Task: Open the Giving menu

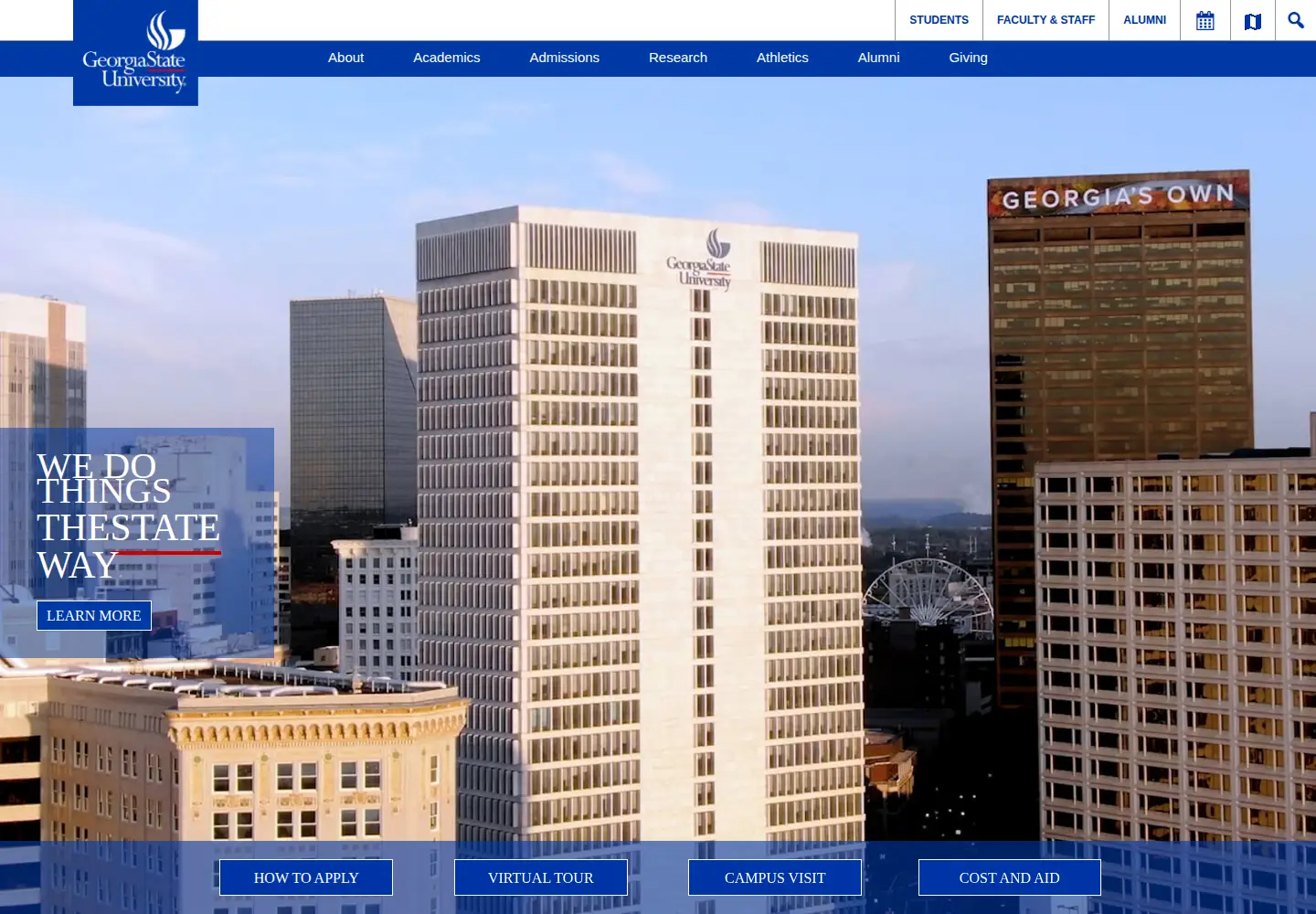Action: [968, 58]
